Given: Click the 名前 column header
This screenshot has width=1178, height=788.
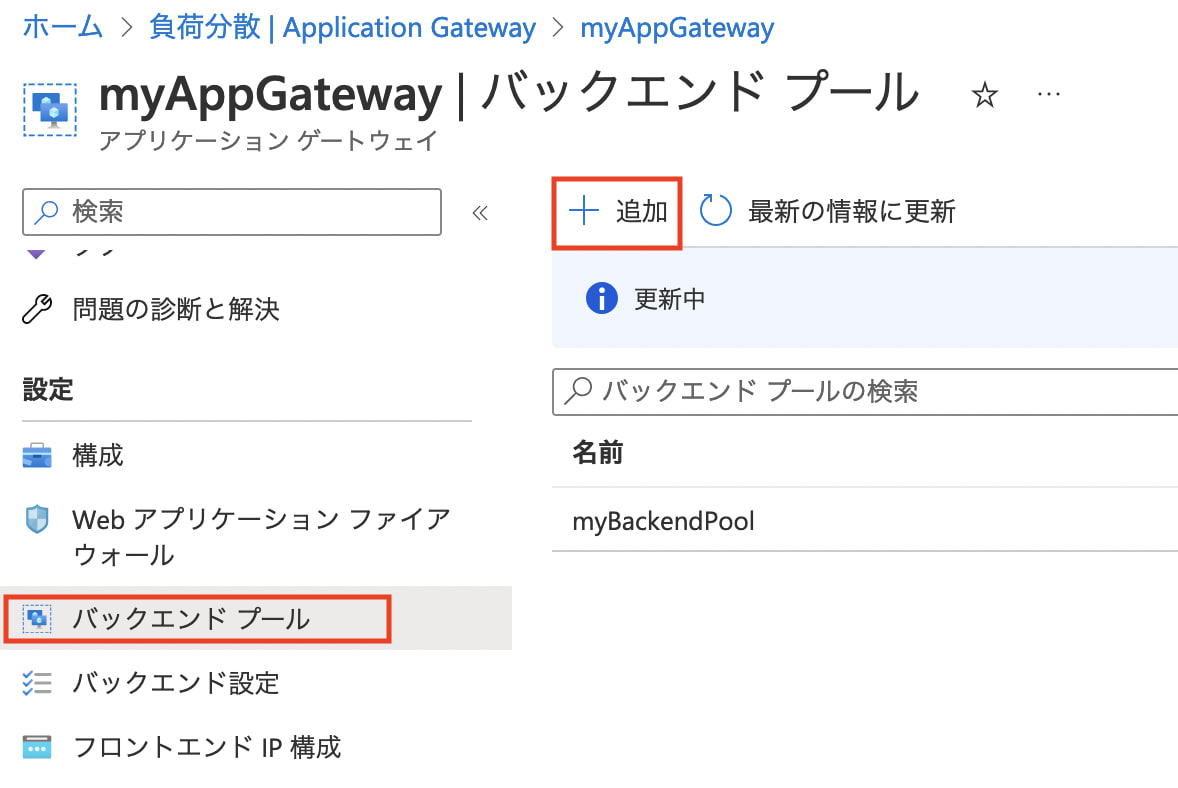Looking at the screenshot, I should coord(598,453).
